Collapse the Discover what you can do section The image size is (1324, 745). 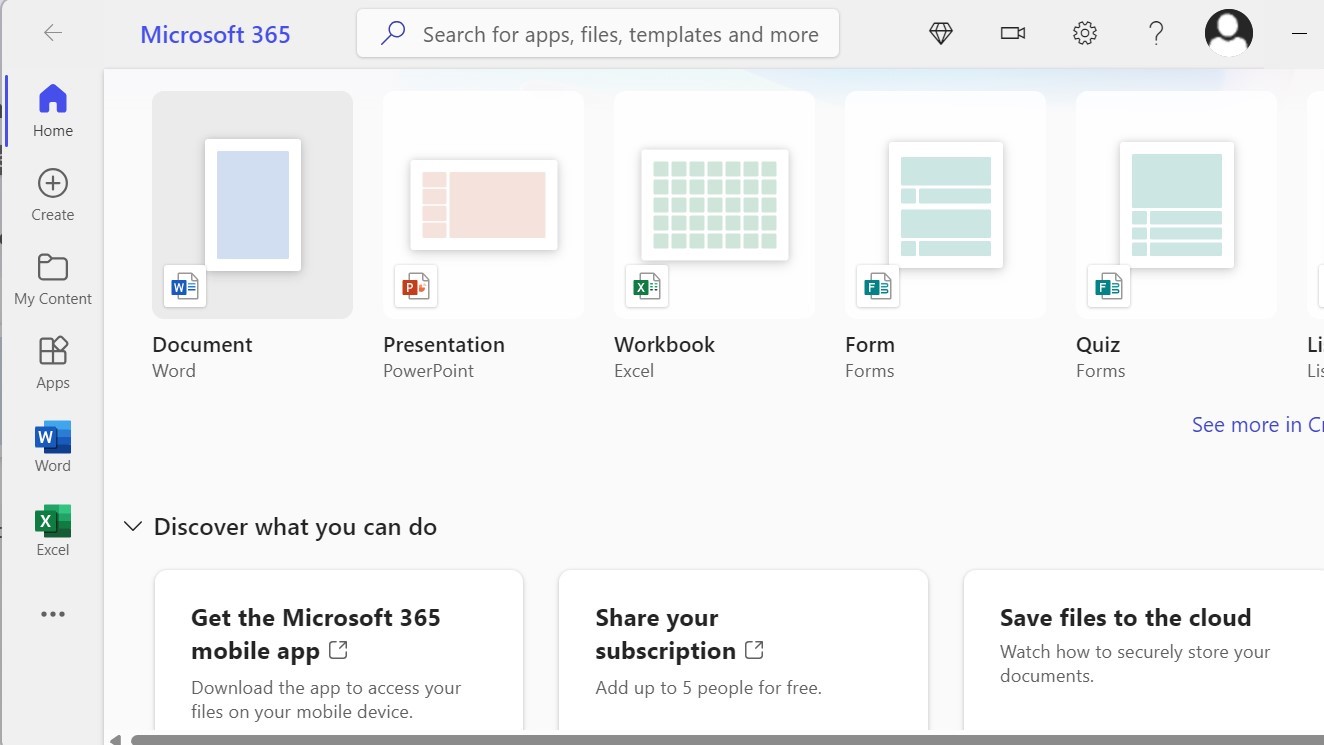132,526
